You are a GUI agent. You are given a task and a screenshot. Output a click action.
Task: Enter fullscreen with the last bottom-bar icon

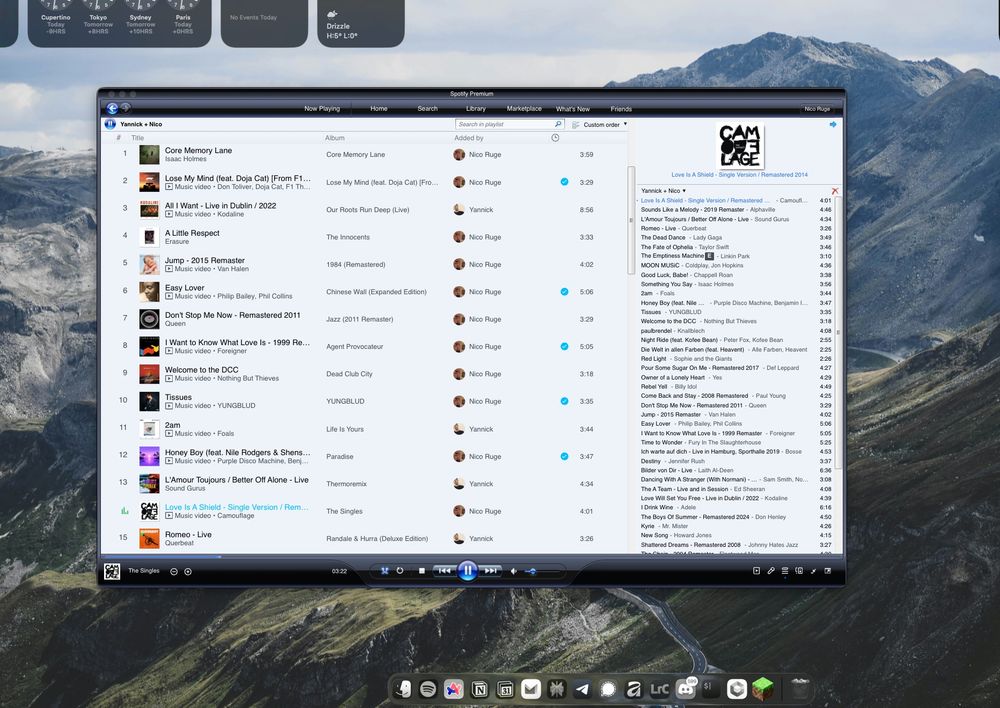click(x=828, y=571)
